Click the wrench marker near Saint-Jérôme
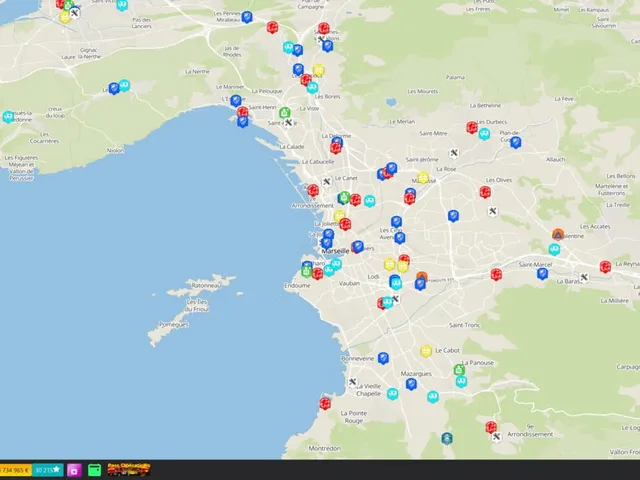The image size is (640, 480). pyautogui.click(x=454, y=153)
